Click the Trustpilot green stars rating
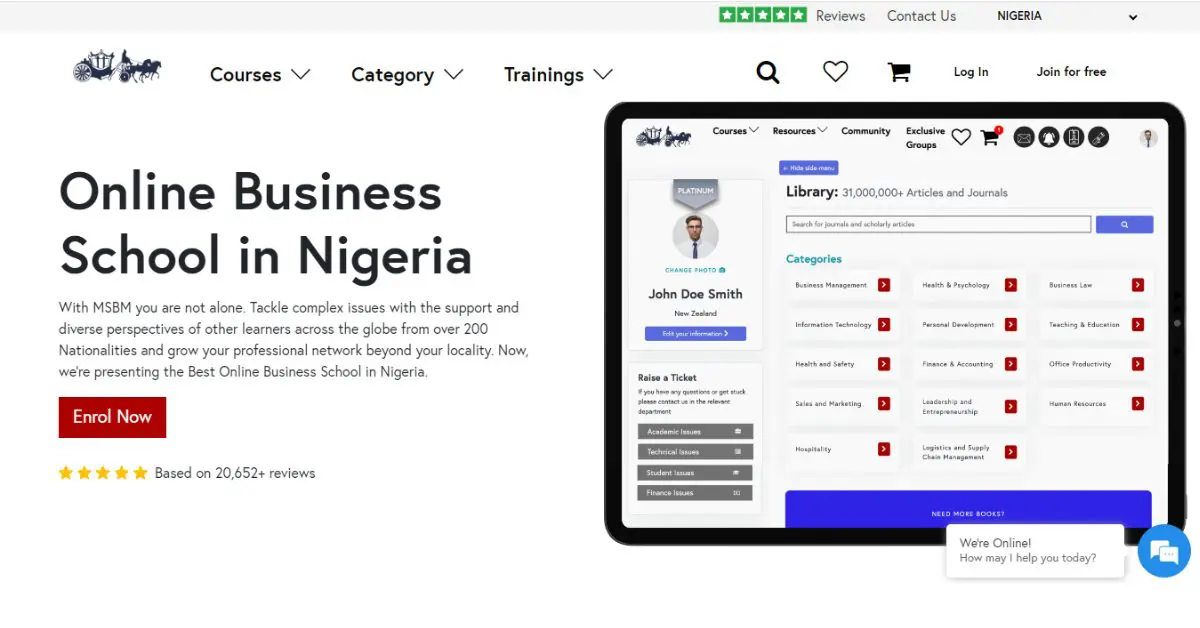Viewport: 1200px width, 628px height. click(762, 15)
